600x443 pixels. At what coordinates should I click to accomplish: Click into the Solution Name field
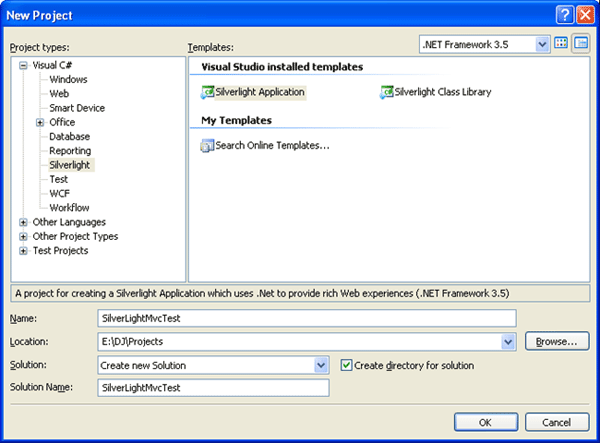[x=214, y=388]
